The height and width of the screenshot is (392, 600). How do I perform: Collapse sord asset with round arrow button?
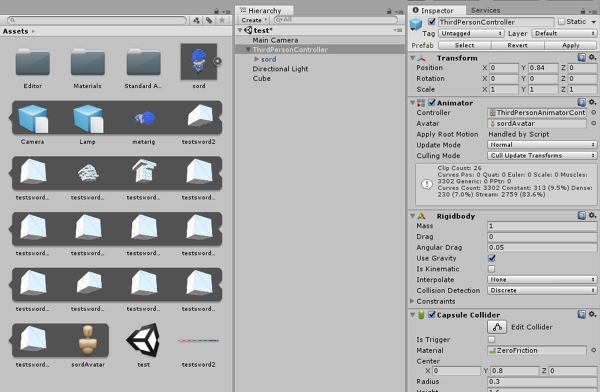point(217,61)
